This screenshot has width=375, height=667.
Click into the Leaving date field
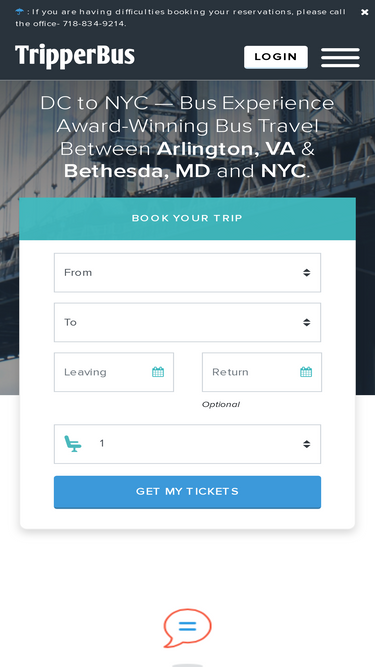coord(114,372)
